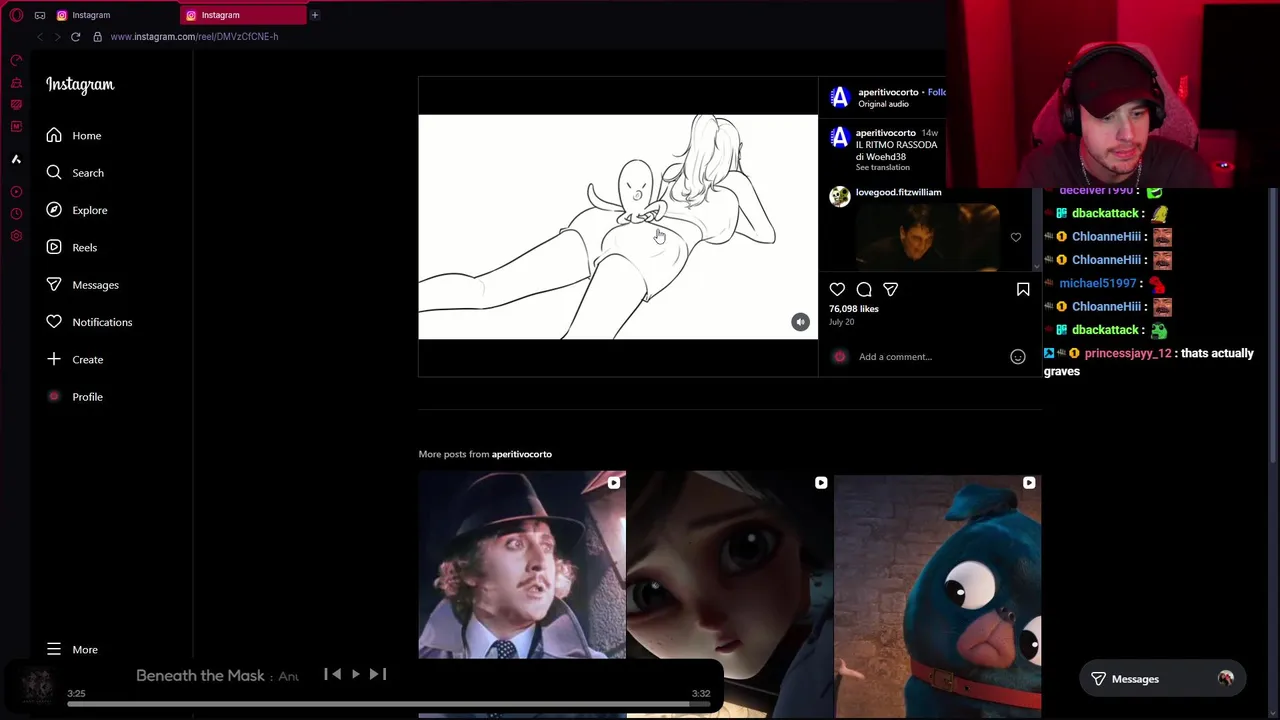Viewport: 1280px width, 720px height.
Task: Skip to next track in music player
Action: click(378, 675)
